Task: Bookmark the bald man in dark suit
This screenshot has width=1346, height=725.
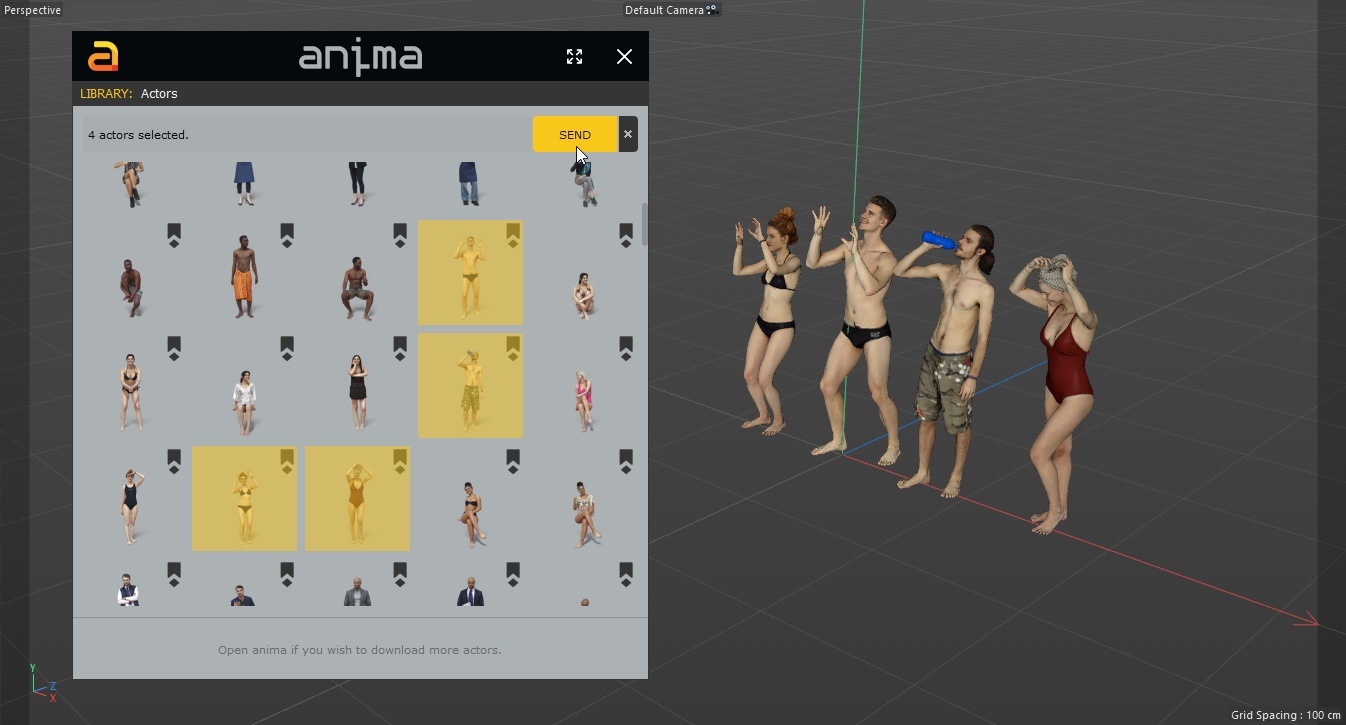Action: (512, 574)
